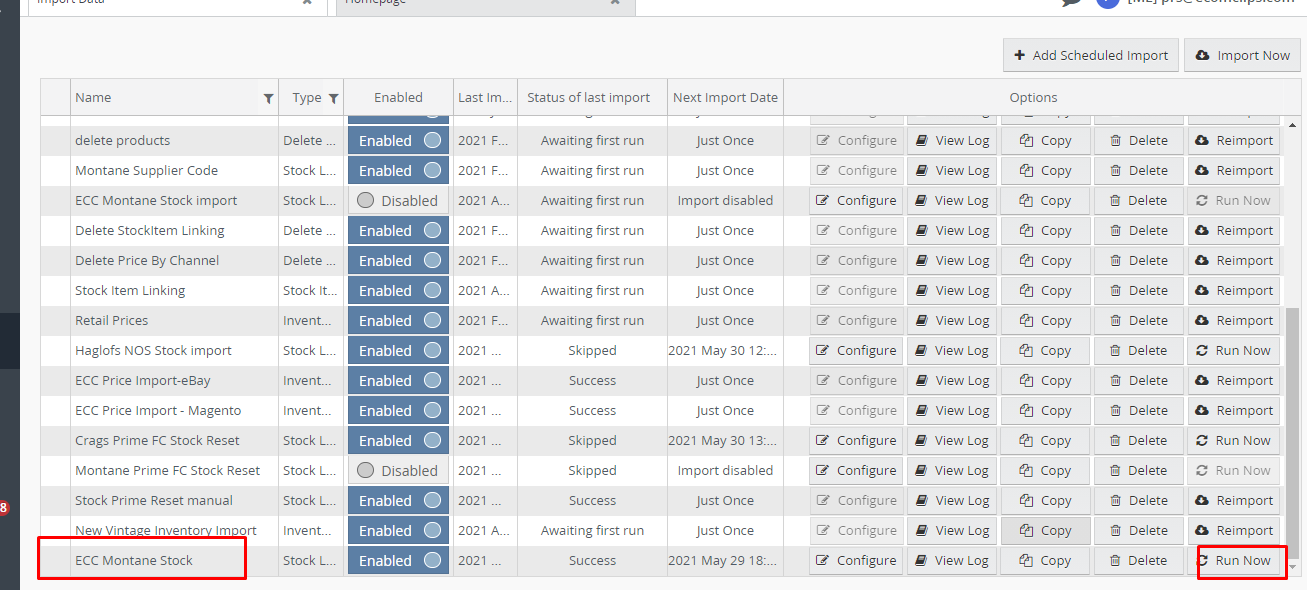View Log for ECC Price Import-eBay
This screenshot has width=1307, height=590.
point(952,381)
